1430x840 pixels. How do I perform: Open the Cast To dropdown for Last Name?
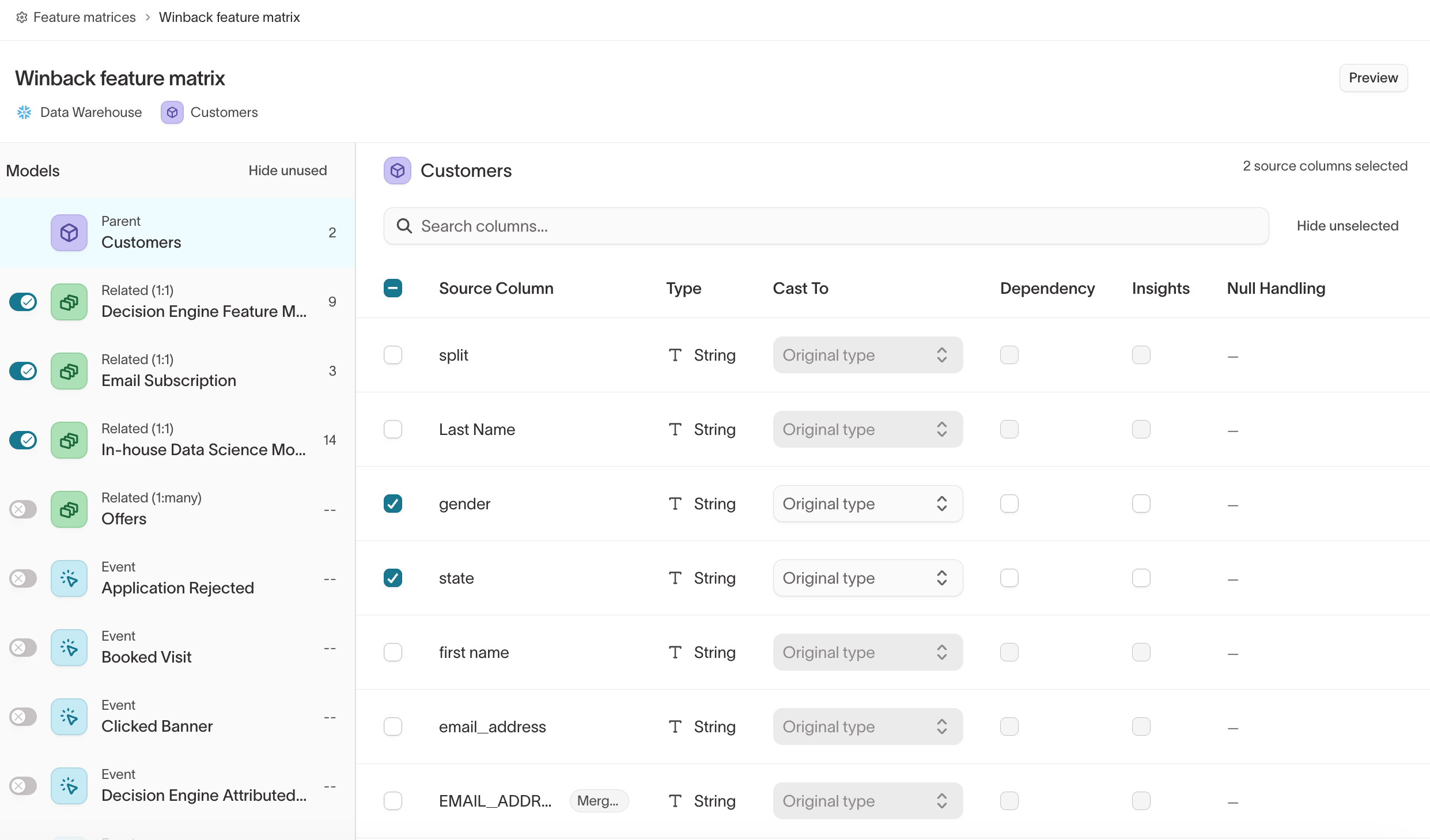click(868, 429)
